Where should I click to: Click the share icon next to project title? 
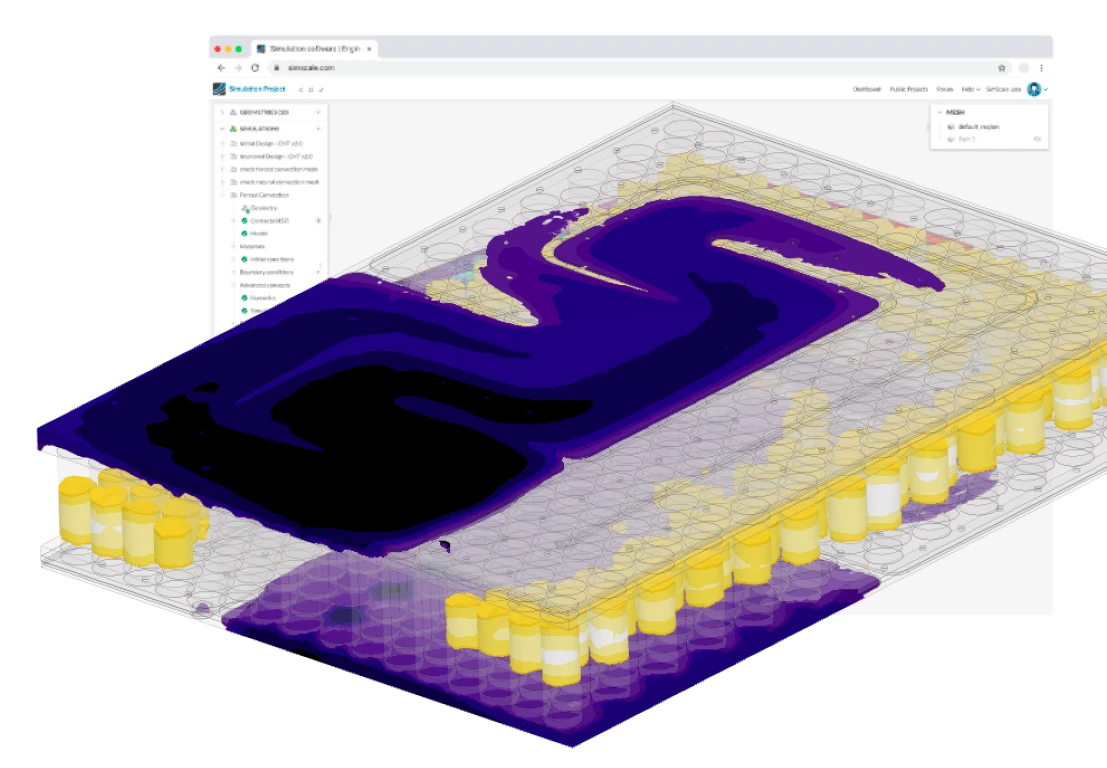[x=301, y=90]
